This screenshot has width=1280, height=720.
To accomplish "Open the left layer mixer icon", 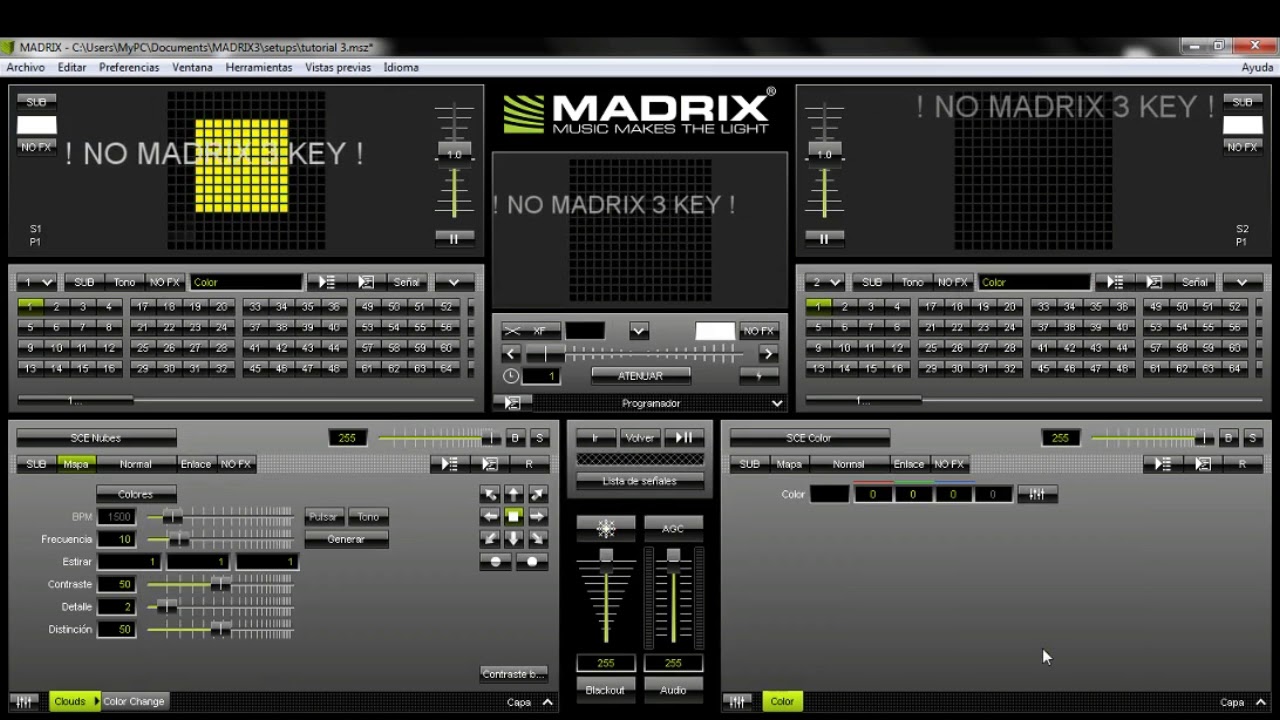I will [26, 702].
